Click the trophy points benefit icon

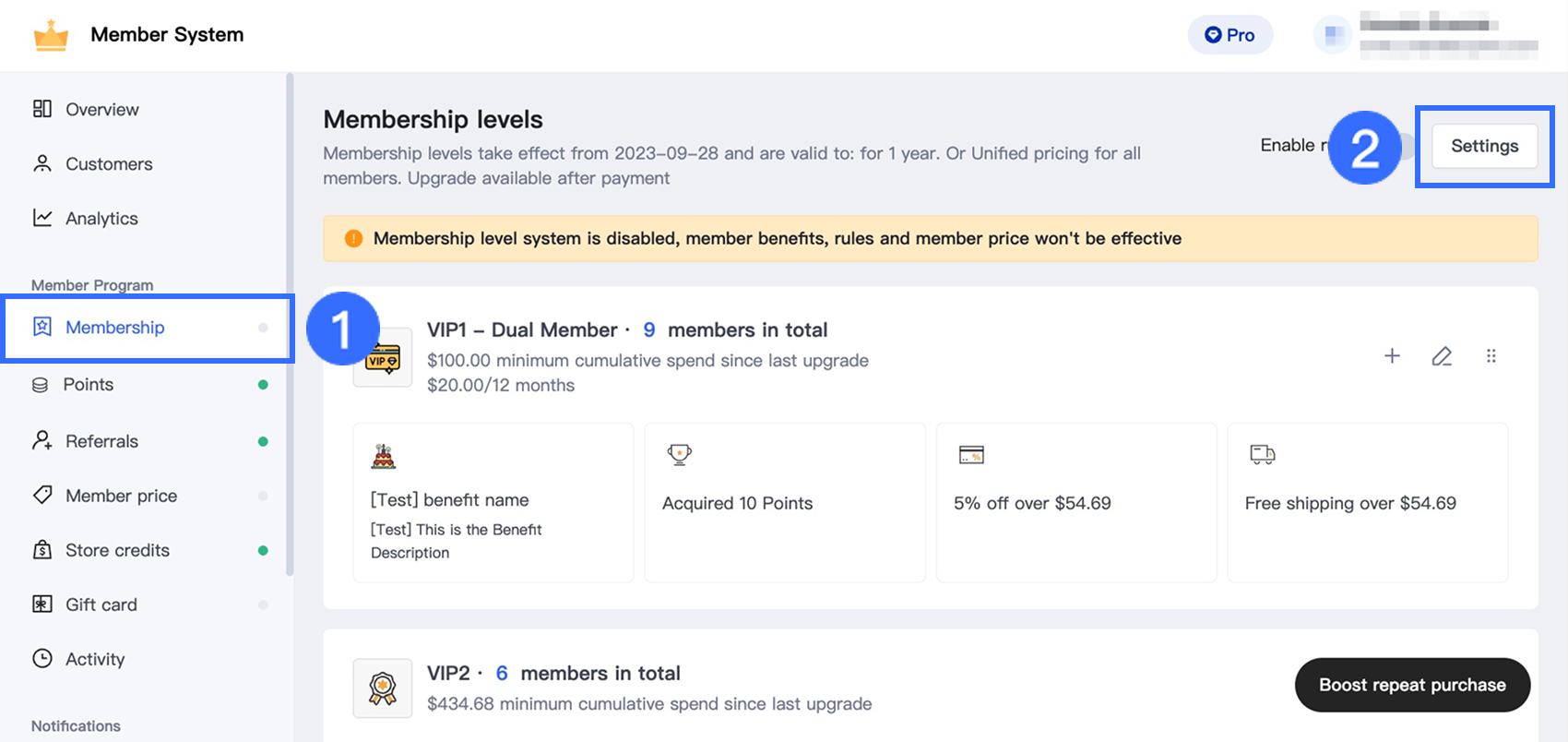[679, 454]
